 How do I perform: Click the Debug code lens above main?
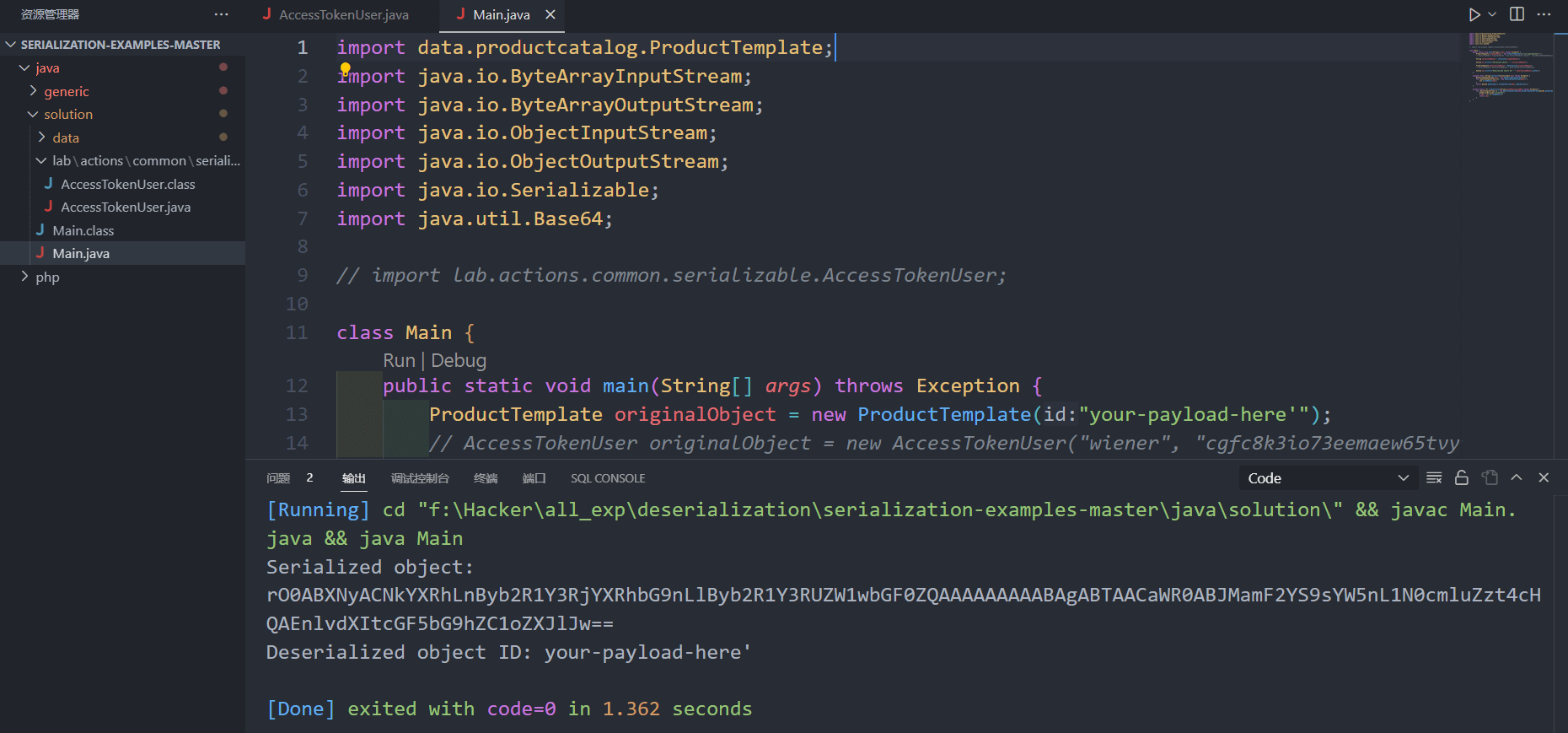pos(459,360)
